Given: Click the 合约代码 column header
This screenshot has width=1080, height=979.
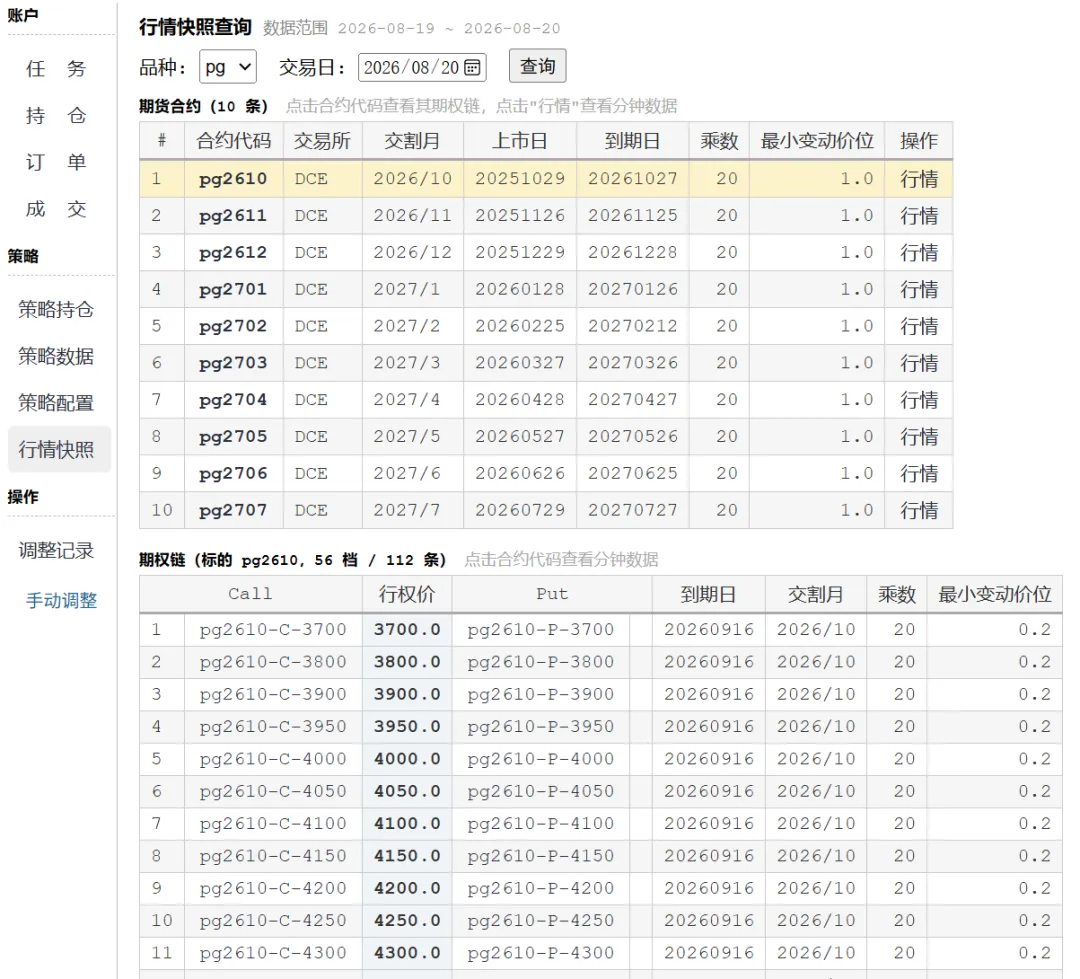Looking at the screenshot, I should tap(233, 141).
